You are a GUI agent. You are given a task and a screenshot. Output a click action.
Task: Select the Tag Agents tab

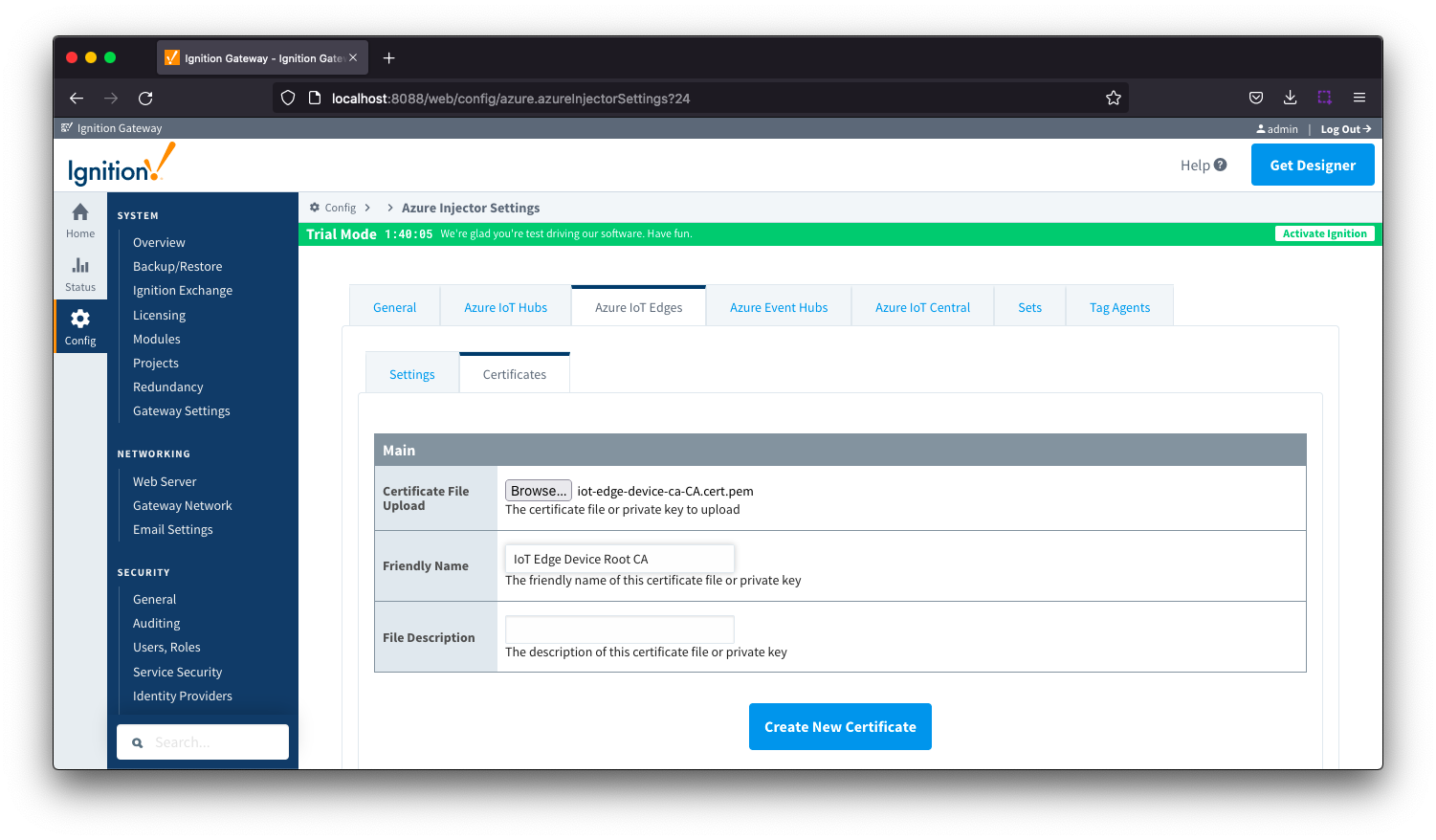(x=1119, y=307)
